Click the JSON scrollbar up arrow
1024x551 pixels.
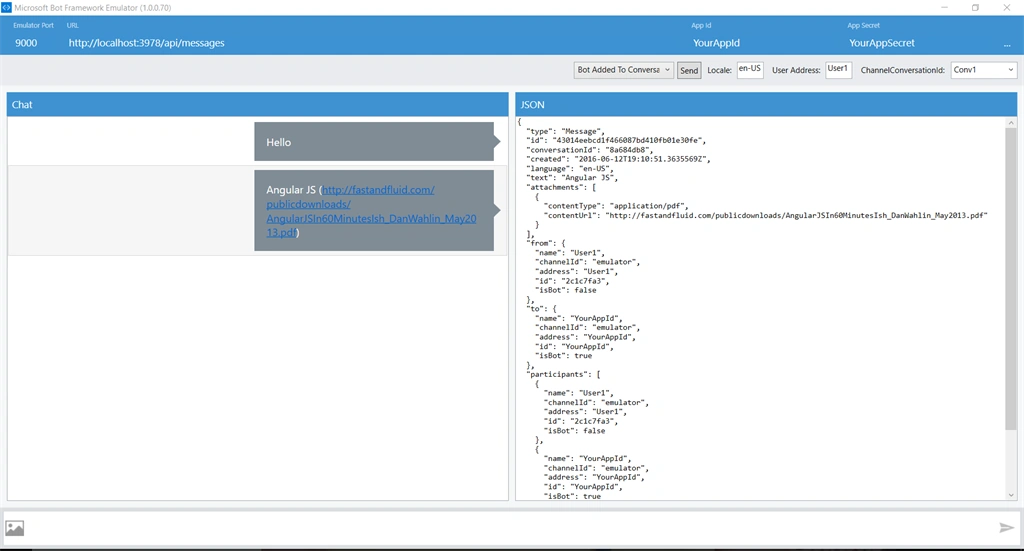[1011, 123]
